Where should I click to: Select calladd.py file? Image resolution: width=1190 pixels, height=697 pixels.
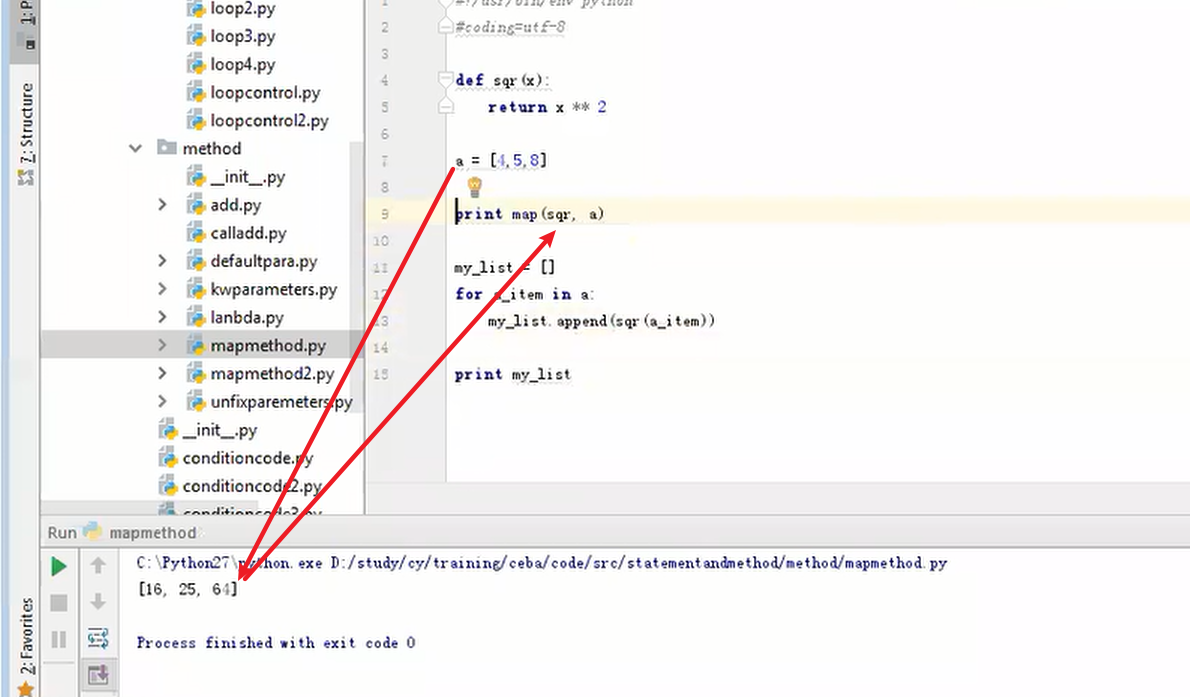click(x=248, y=232)
